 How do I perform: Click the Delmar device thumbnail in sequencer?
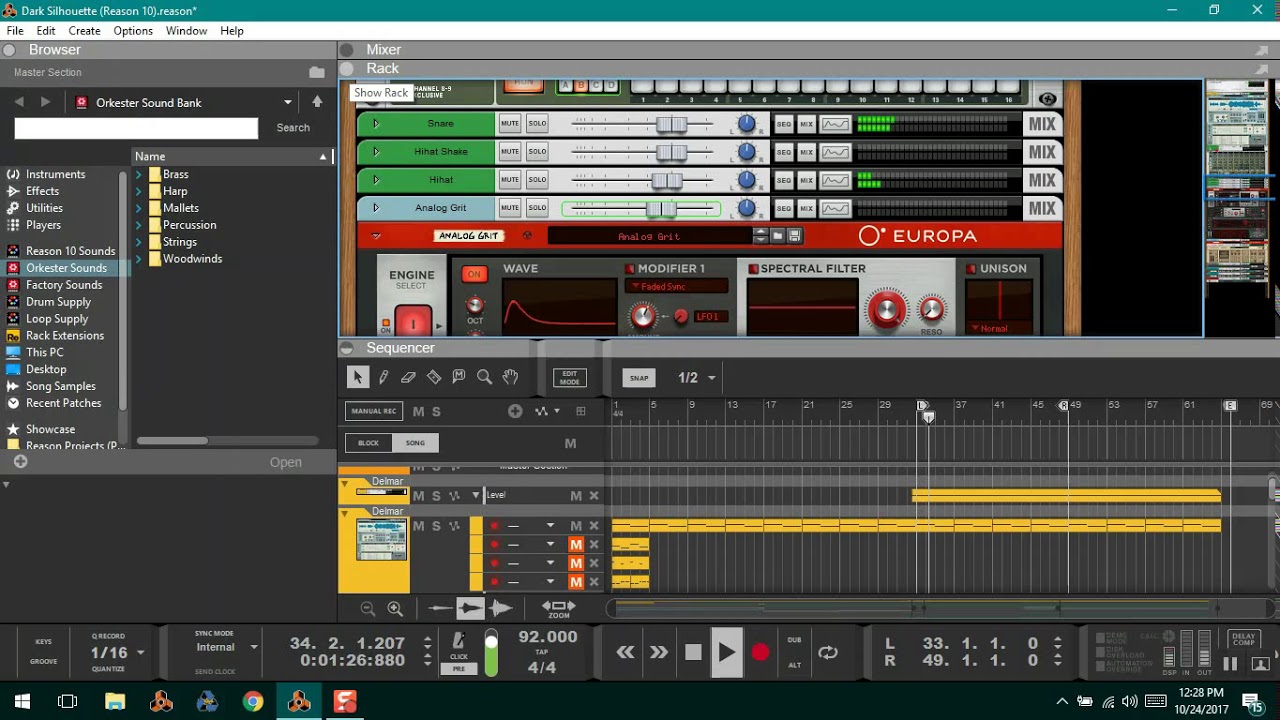382,540
